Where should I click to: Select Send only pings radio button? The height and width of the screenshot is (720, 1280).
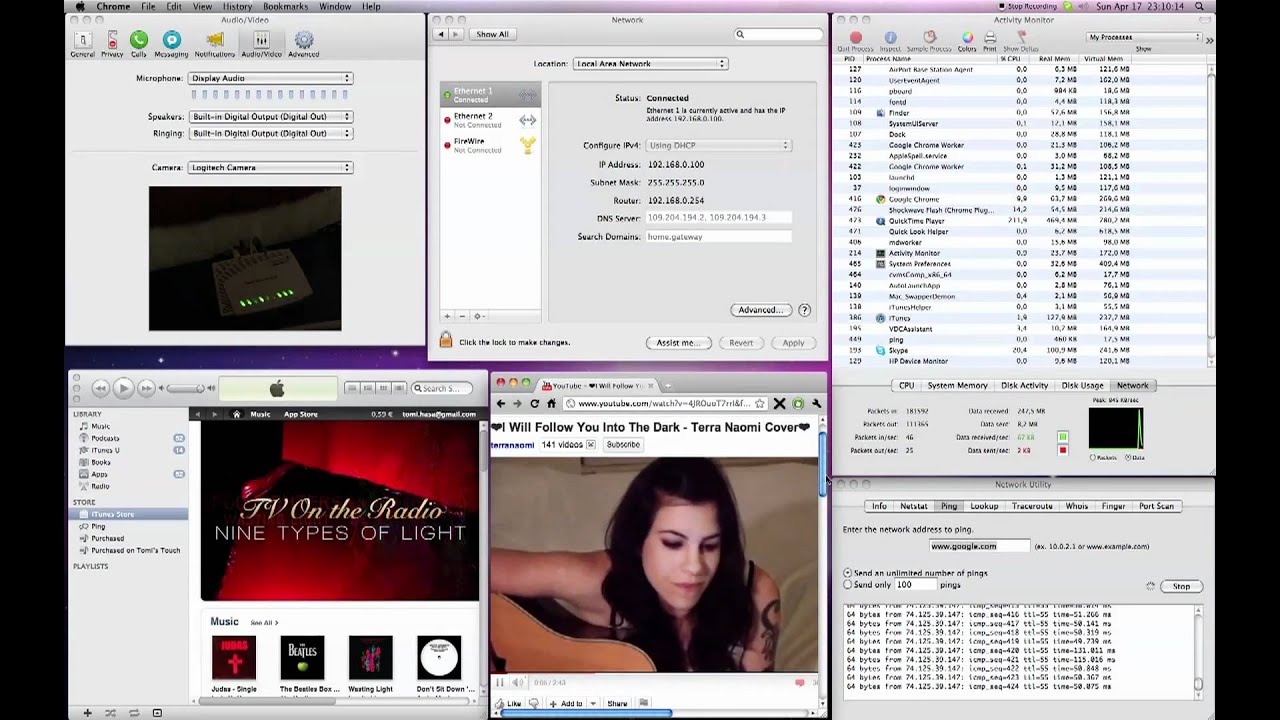click(x=848, y=584)
